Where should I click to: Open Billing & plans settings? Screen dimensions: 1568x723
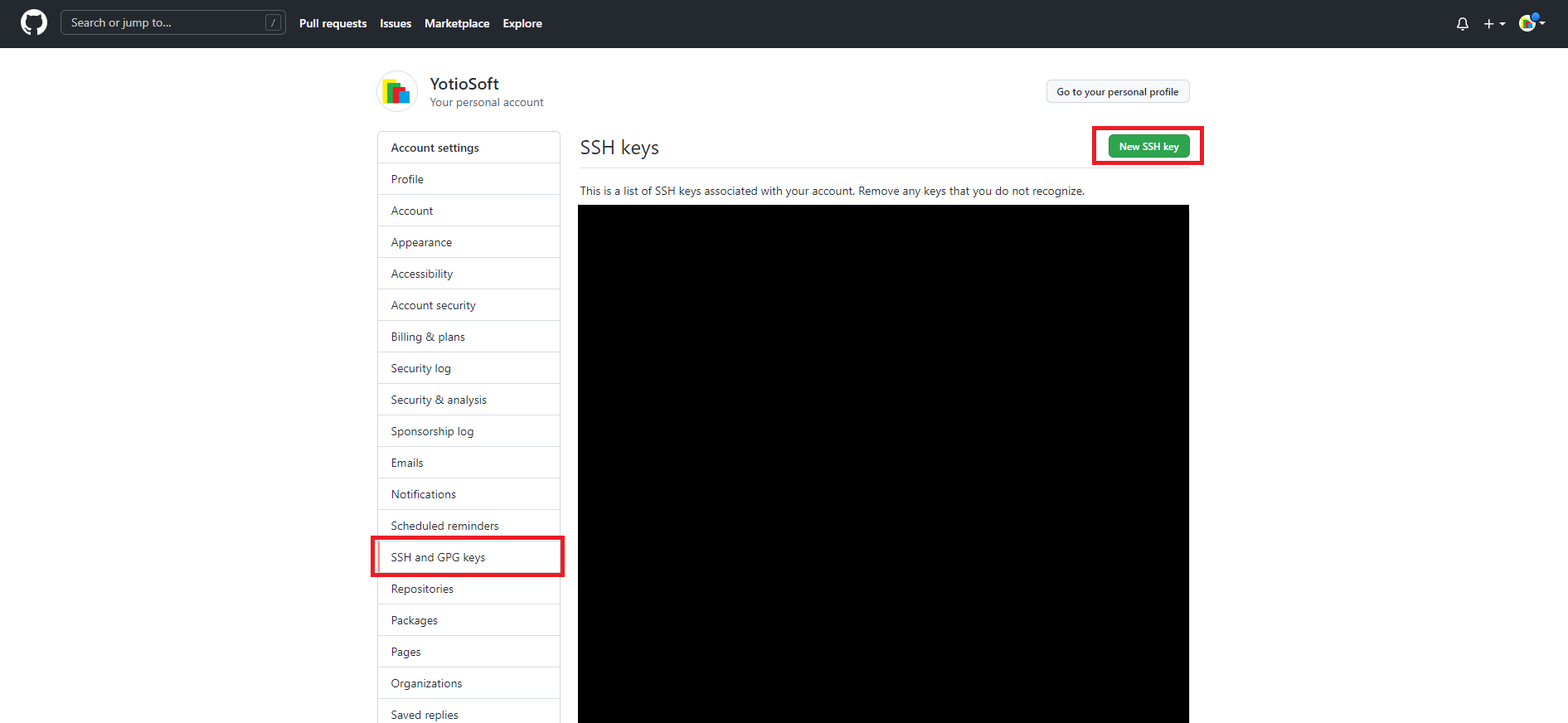point(468,337)
